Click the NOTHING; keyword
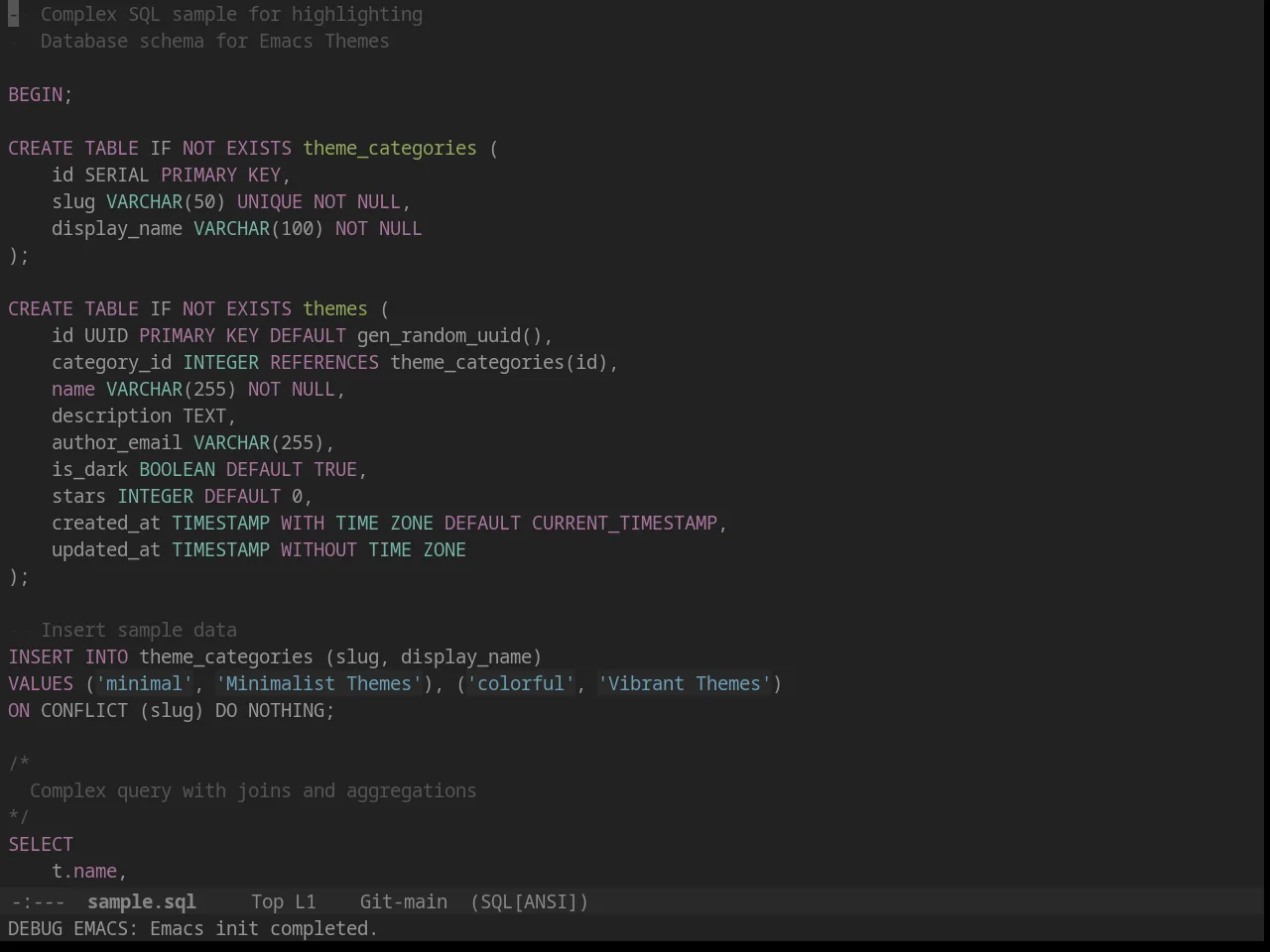The image size is (1270, 952). [x=292, y=711]
